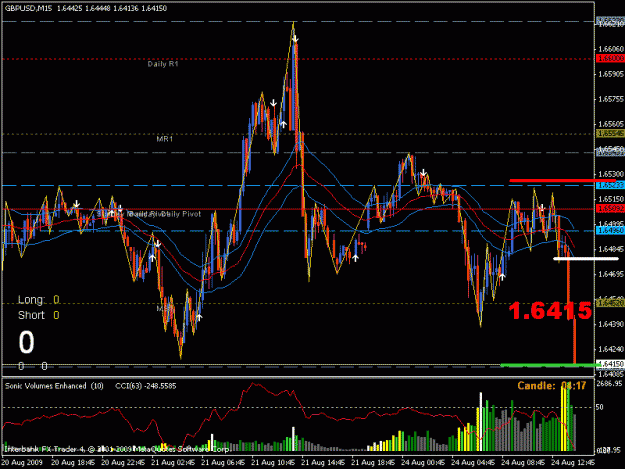Click the 1.65905 price scale value
This screenshot has width=625, height=469.
(611, 74)
